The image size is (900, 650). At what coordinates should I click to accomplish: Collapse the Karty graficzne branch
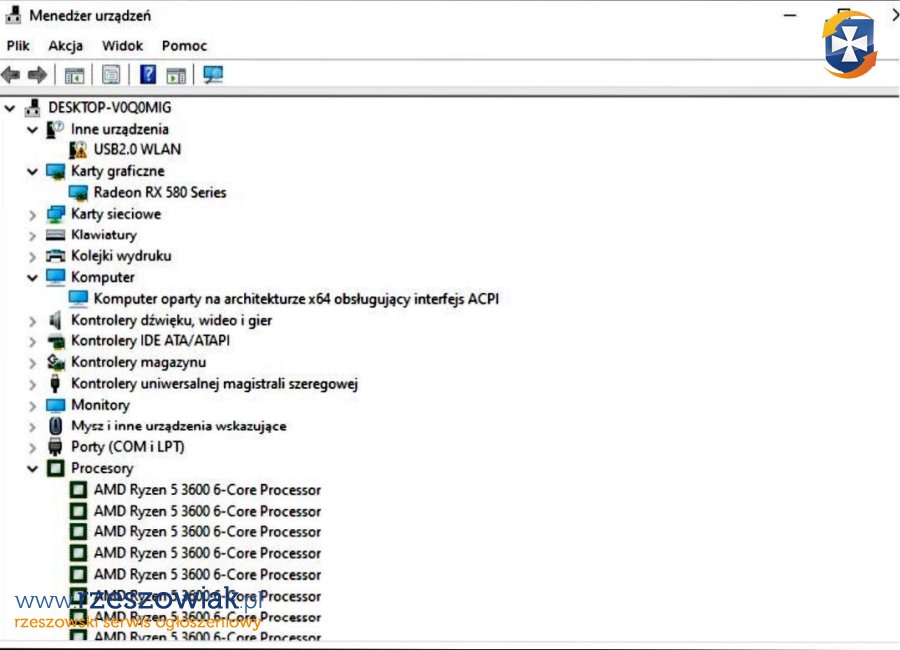33,172
